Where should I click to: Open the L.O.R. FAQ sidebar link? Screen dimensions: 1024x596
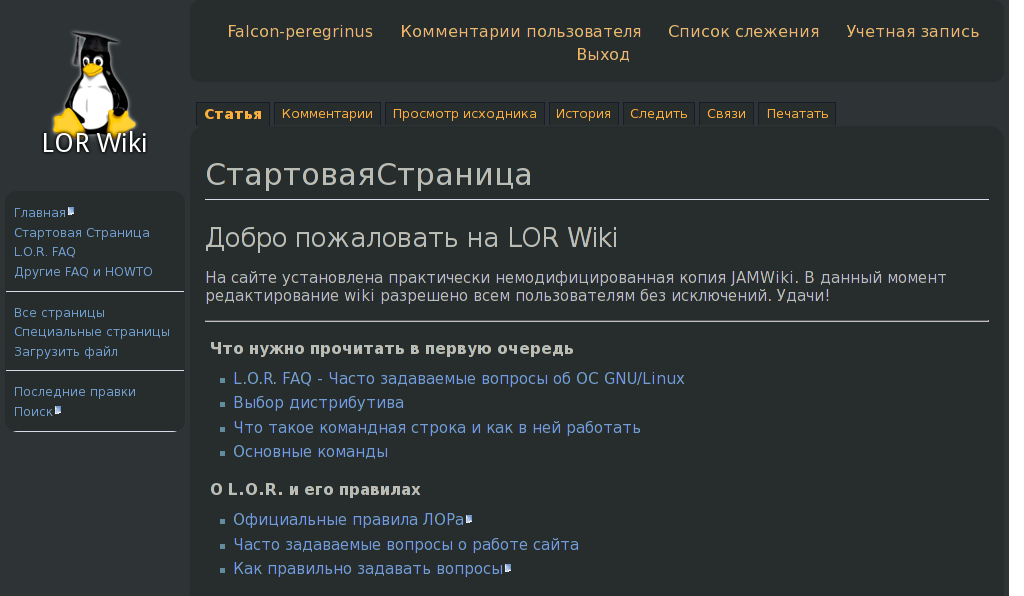pyautogui.click(x=44, y=251)
